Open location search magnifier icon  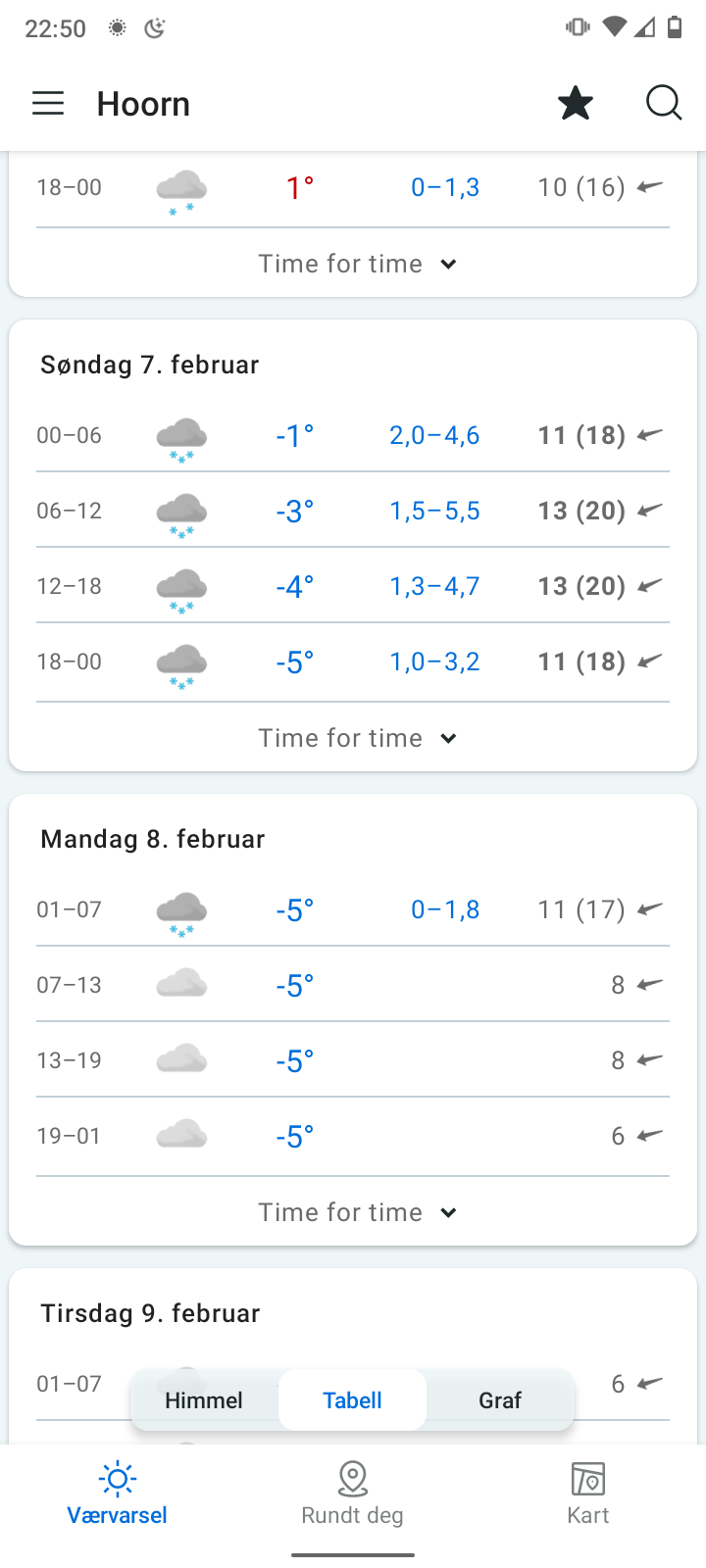pyautogui.click(x=663, y=103)
